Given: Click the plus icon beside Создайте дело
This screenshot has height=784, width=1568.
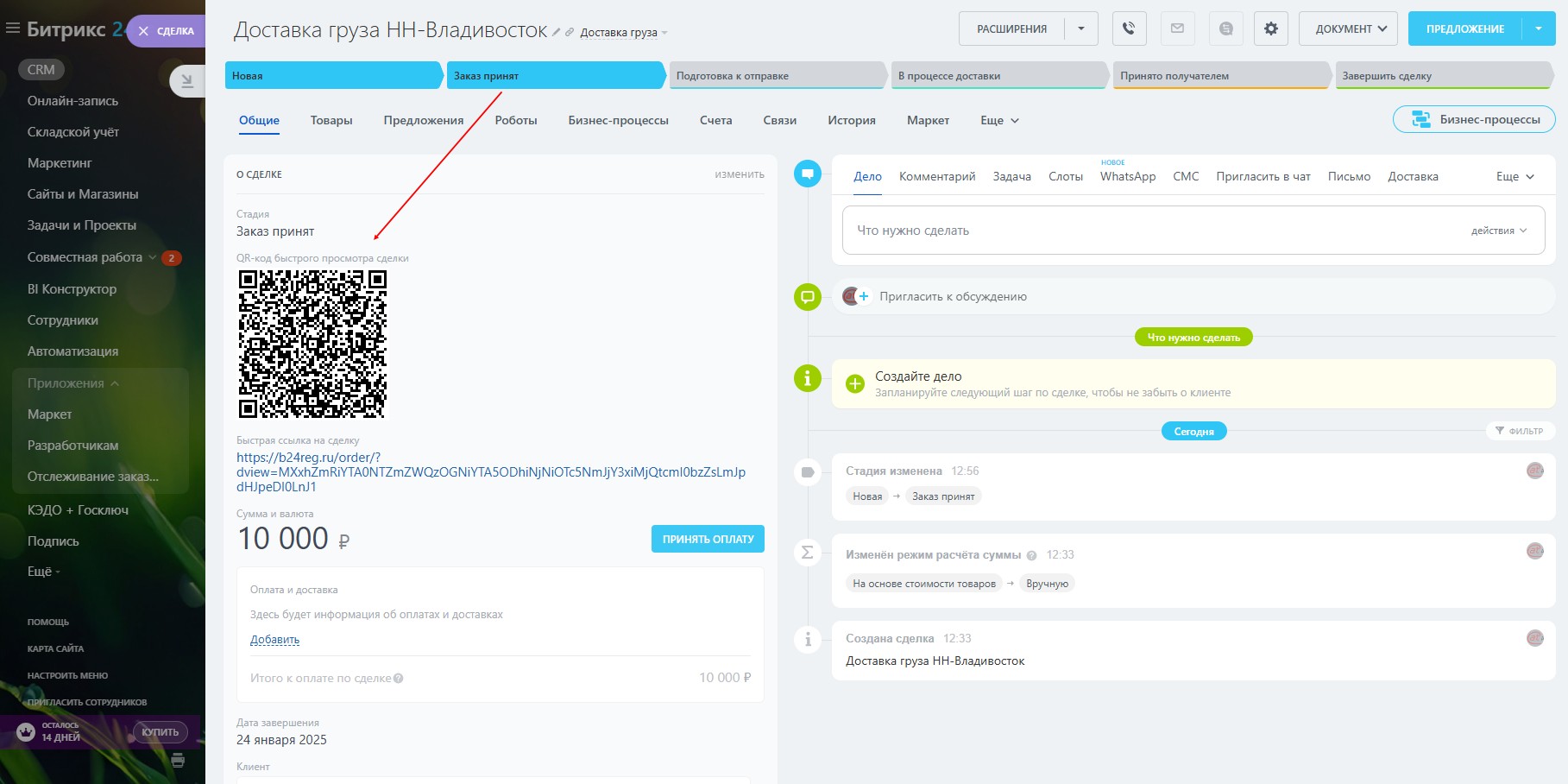Looking at the screenshot, I should tap(854, 384).
